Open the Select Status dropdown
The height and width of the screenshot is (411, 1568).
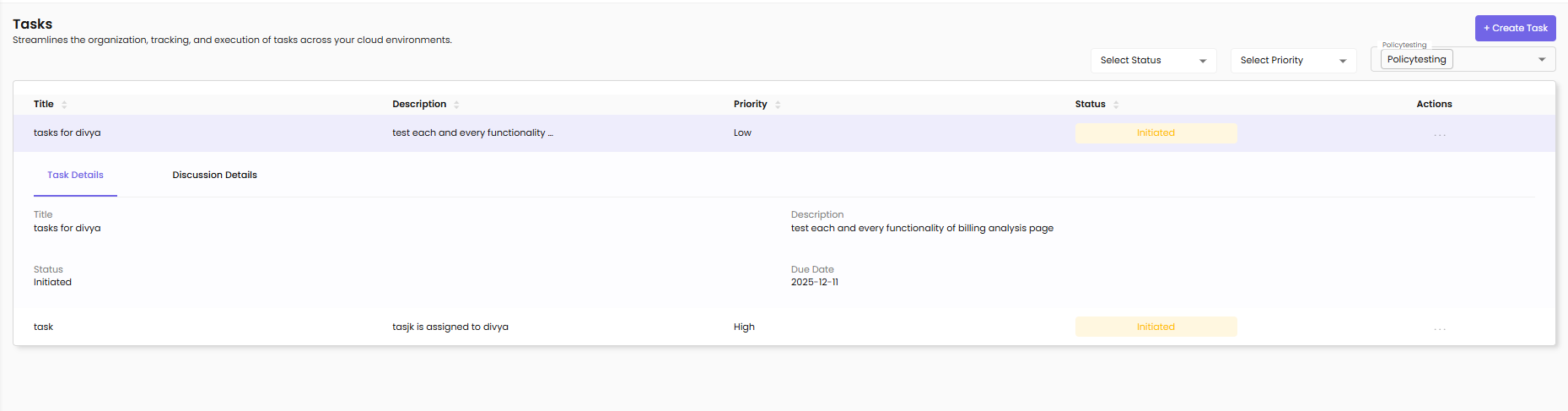tap(1153, 61)
